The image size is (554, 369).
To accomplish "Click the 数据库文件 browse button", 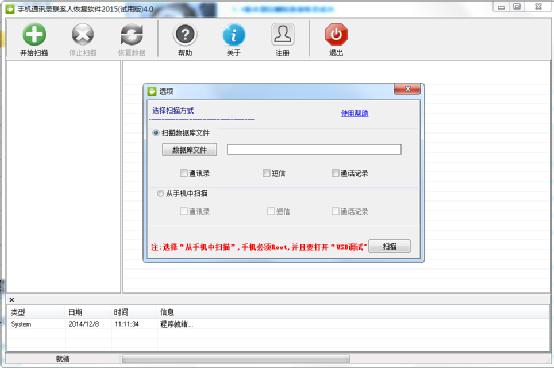I will click(189, 150).
